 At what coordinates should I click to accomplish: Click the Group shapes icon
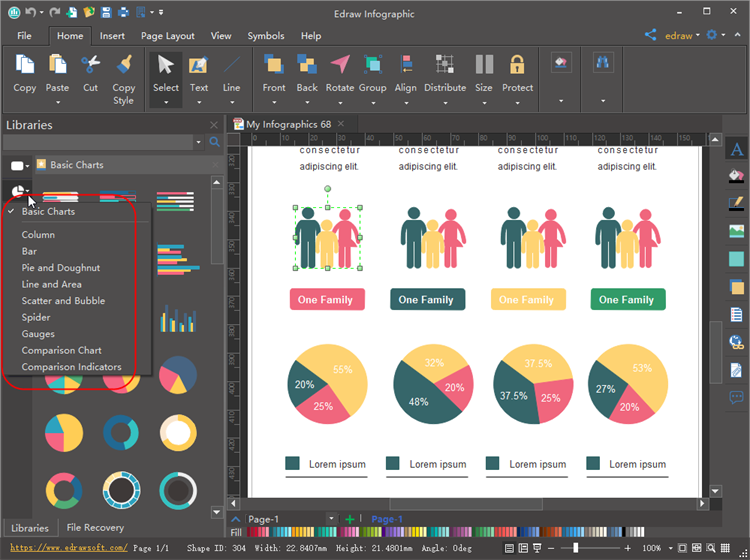pyautogui.click(x=373, y=66)
